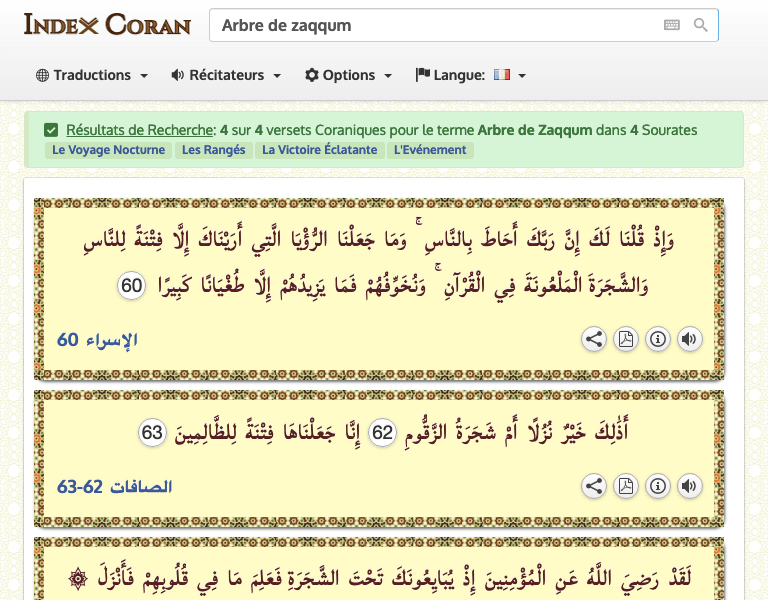768x600 pixels.
Task: Open the Résultats de Recherche link
Action: (x=140, y=130)
